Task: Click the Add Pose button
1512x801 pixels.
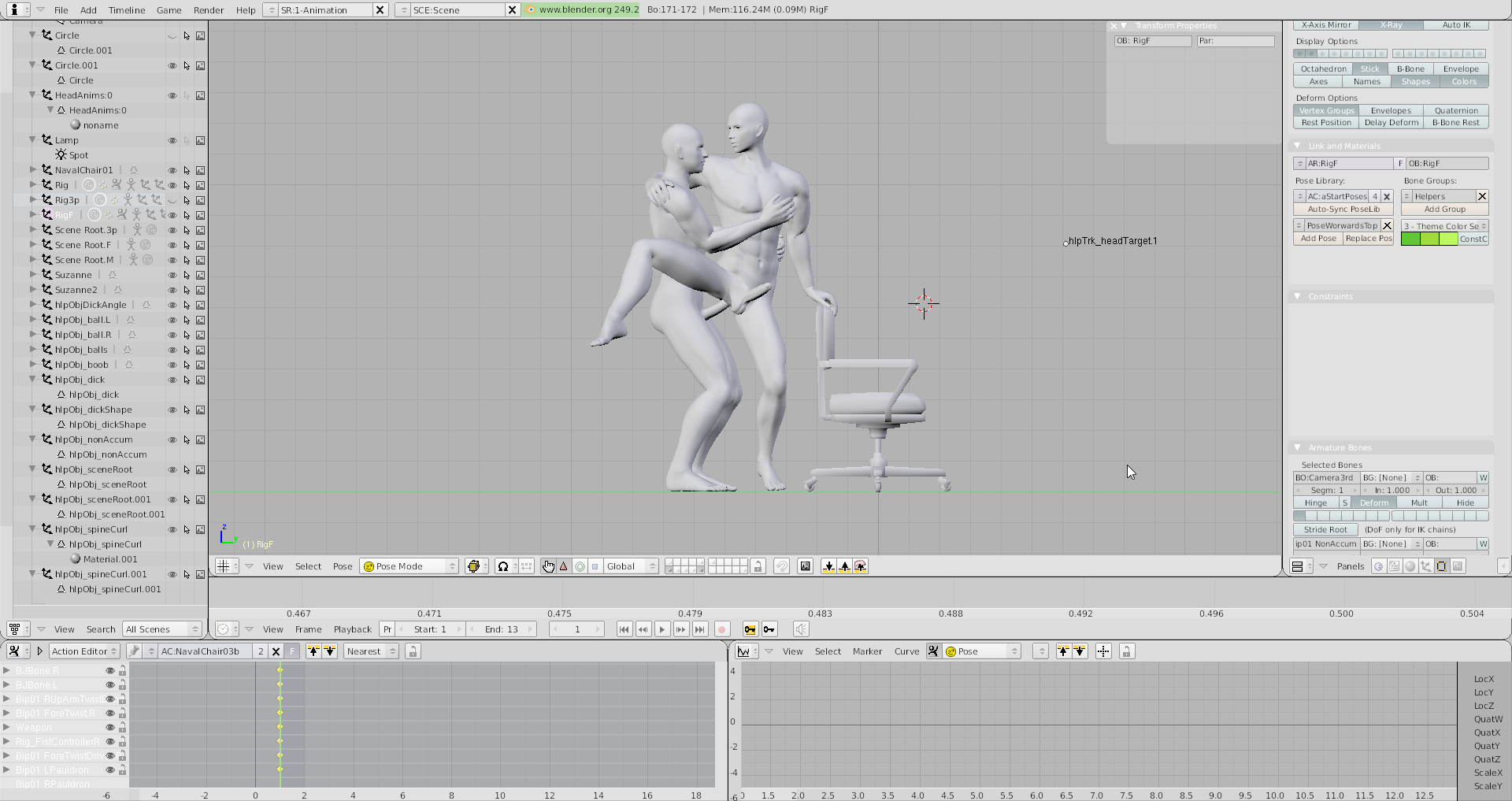Action: (1318, 239)
